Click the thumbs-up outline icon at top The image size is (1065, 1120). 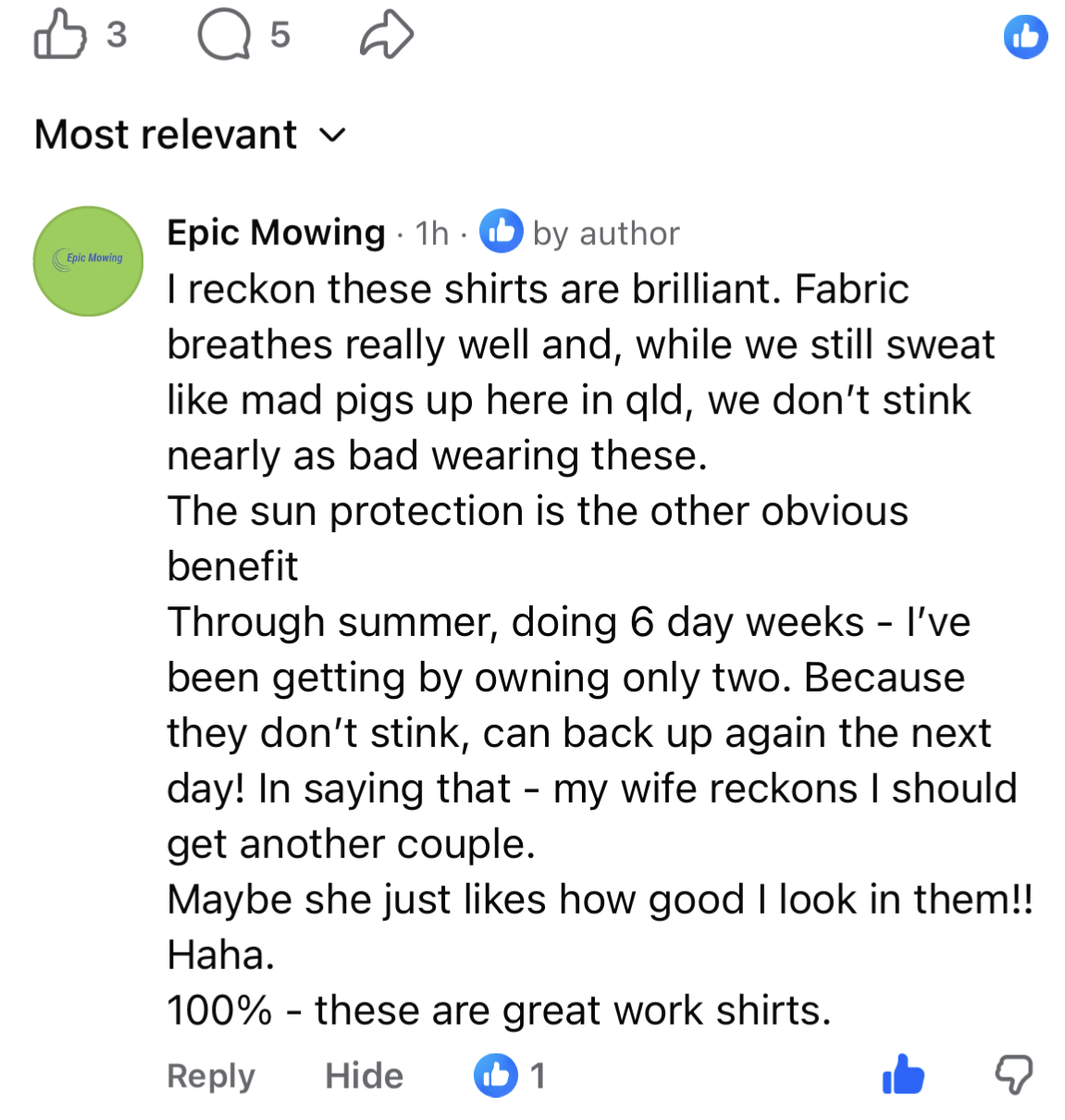(60, 35)
